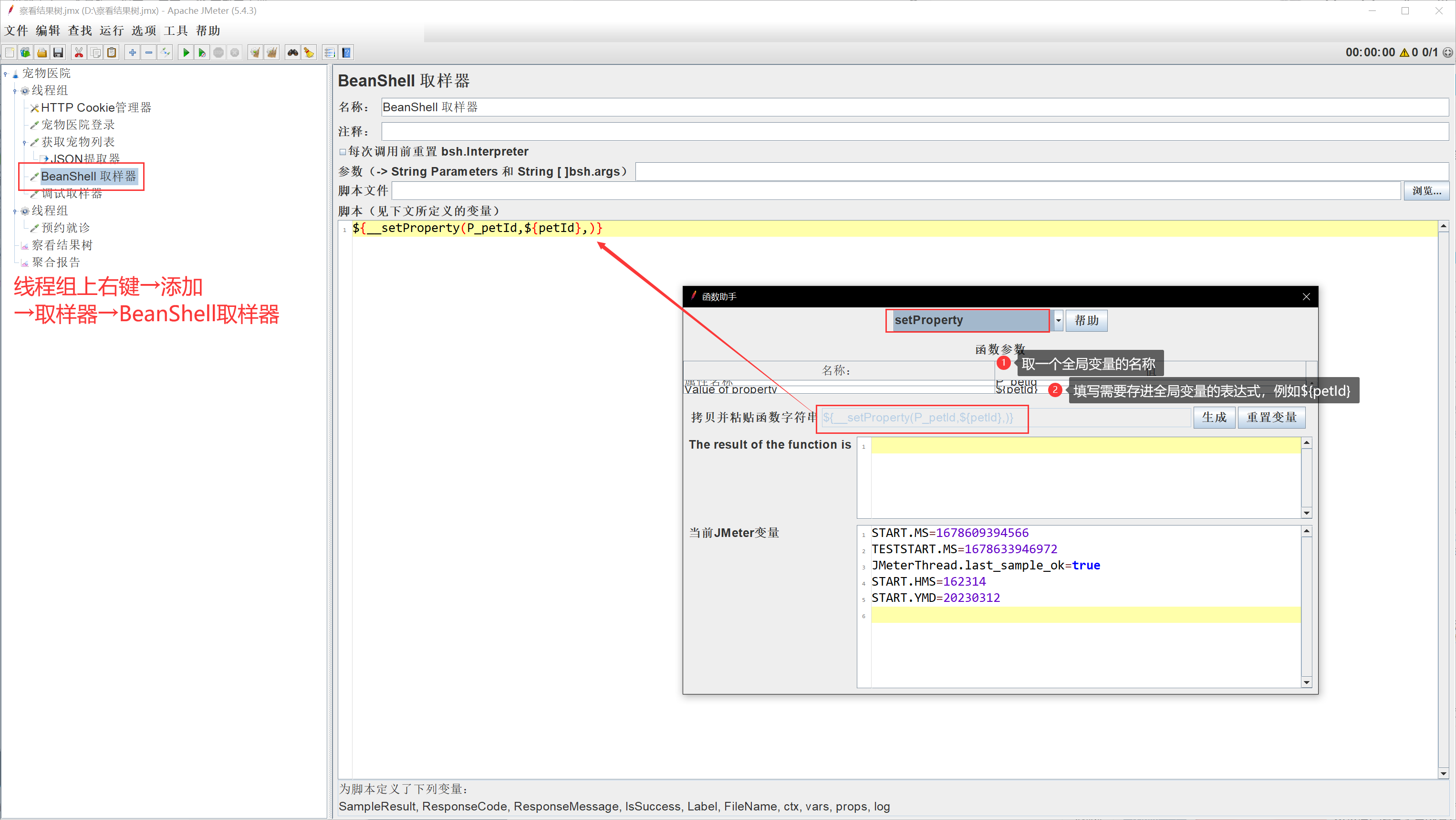
Task: Click the Save test plan floppy icon
Action: tap(58, 53)
